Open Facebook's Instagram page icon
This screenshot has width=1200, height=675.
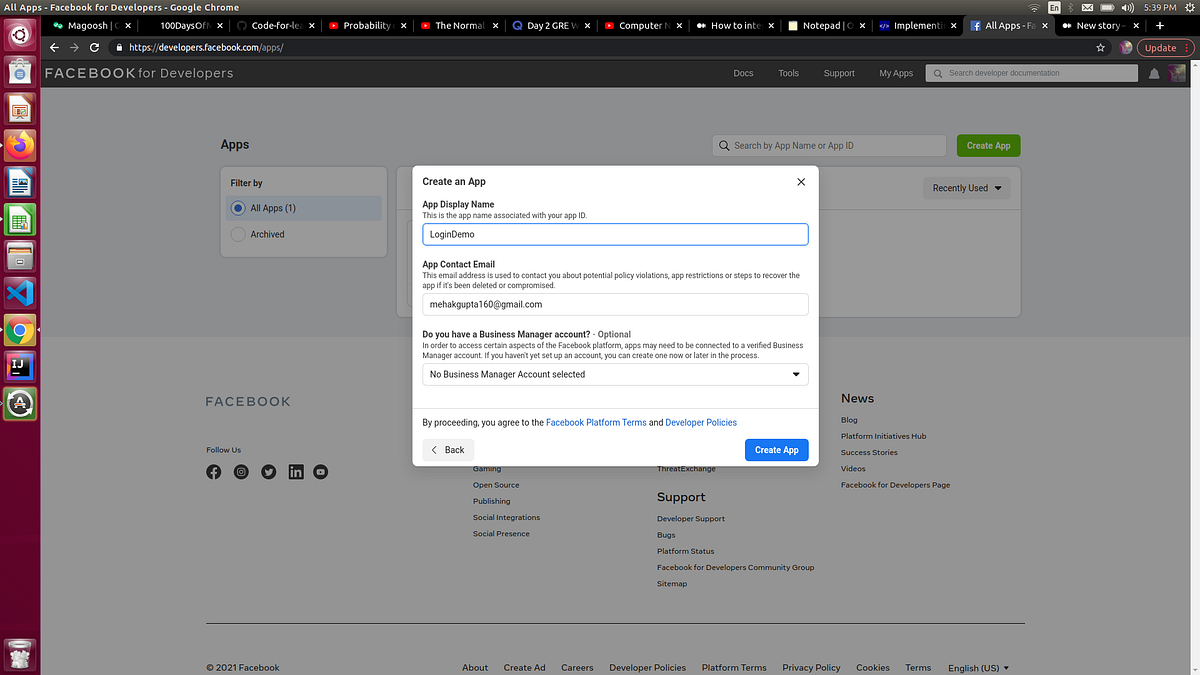click(x=240, y=471)
